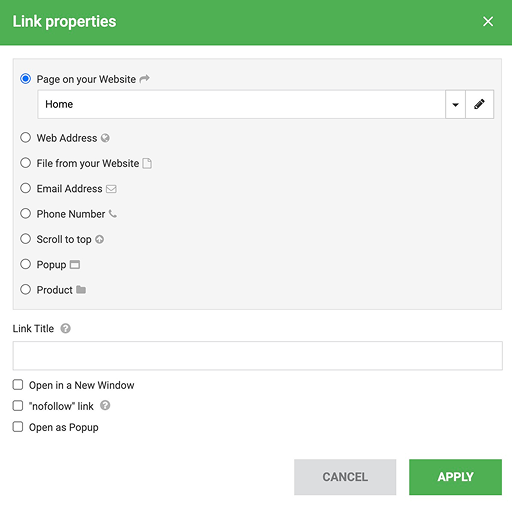Click the nofollow link help icon

click(105, 405)
